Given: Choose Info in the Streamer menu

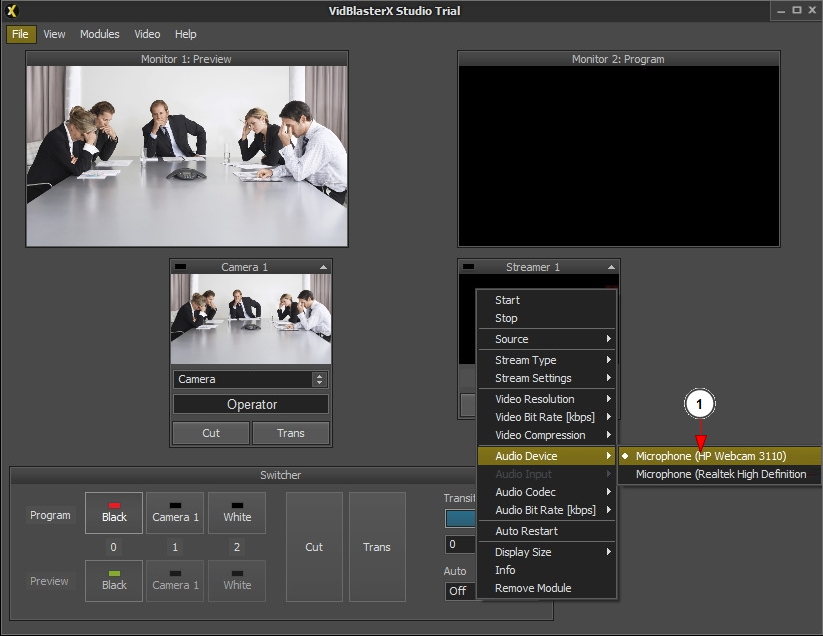Looking at the screenshot, I should [546, 570].
